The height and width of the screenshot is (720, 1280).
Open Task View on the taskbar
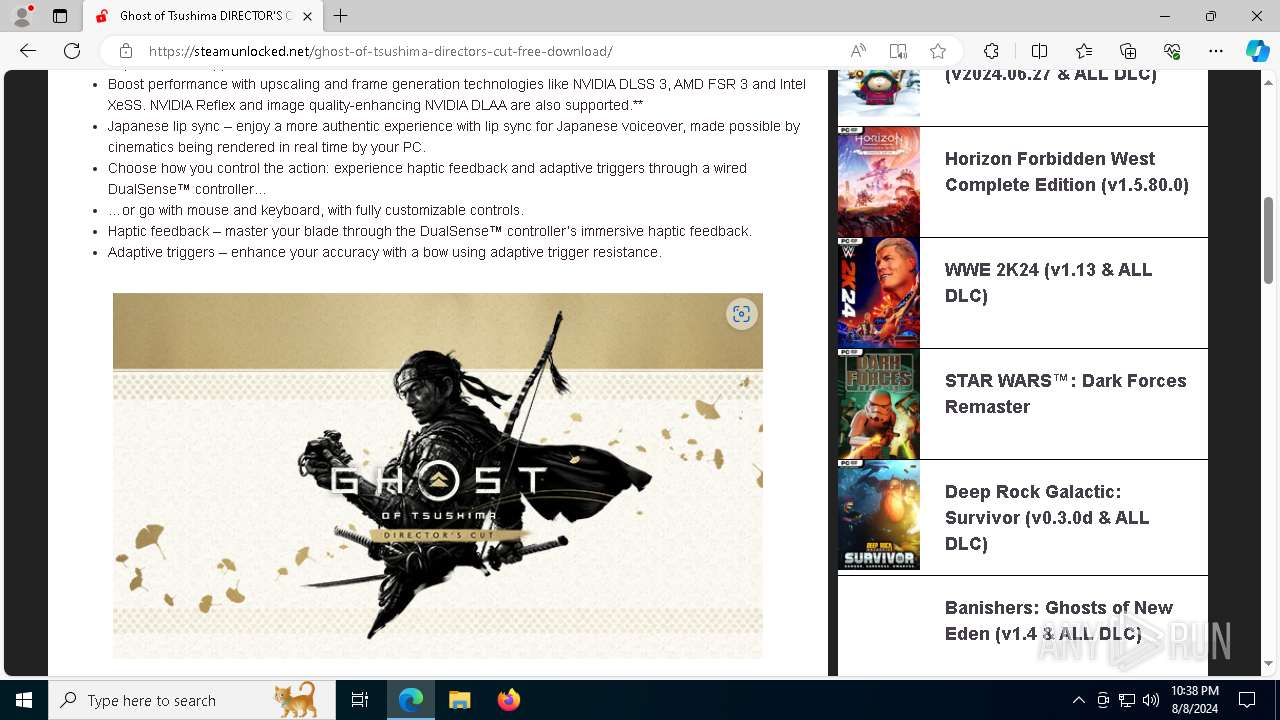coord(360,700)
